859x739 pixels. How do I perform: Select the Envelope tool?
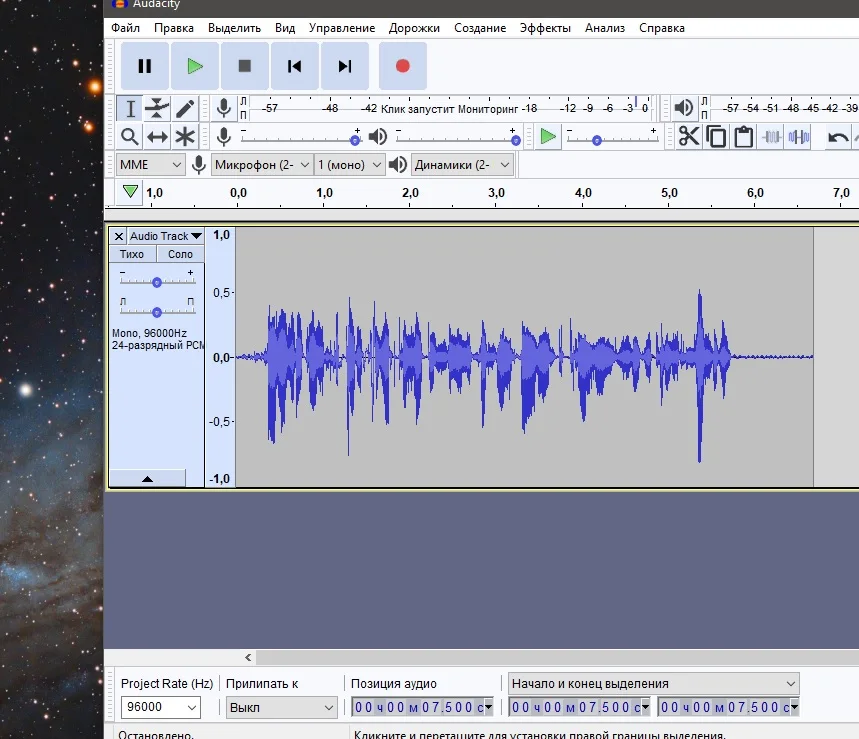(x=157, y=108)
